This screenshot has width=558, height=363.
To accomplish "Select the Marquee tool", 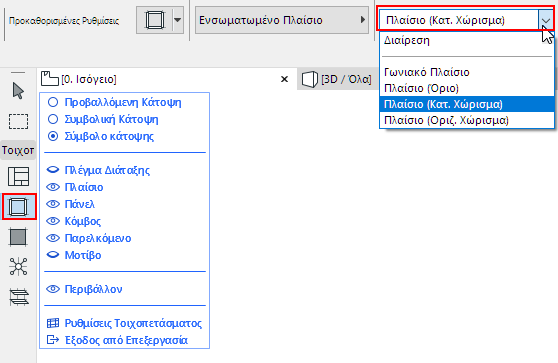I will click(x=18, y=121).
